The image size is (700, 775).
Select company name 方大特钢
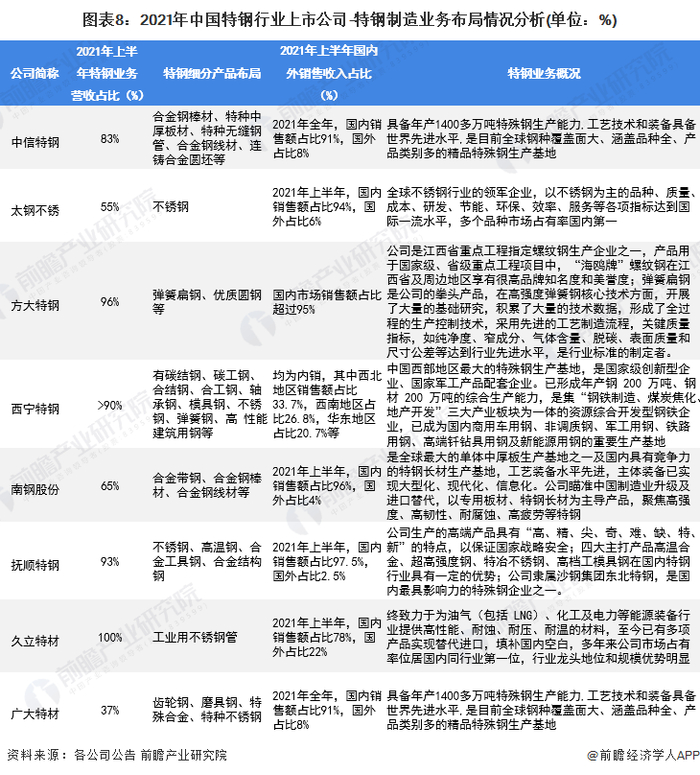tap(35, 305)
